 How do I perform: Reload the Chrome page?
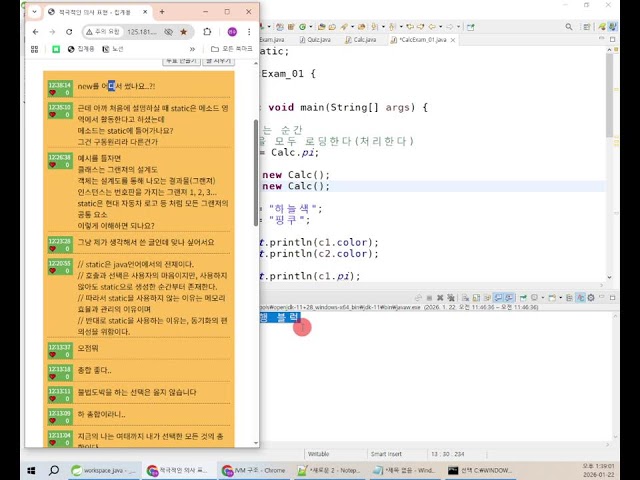click(x=69, y=32)
